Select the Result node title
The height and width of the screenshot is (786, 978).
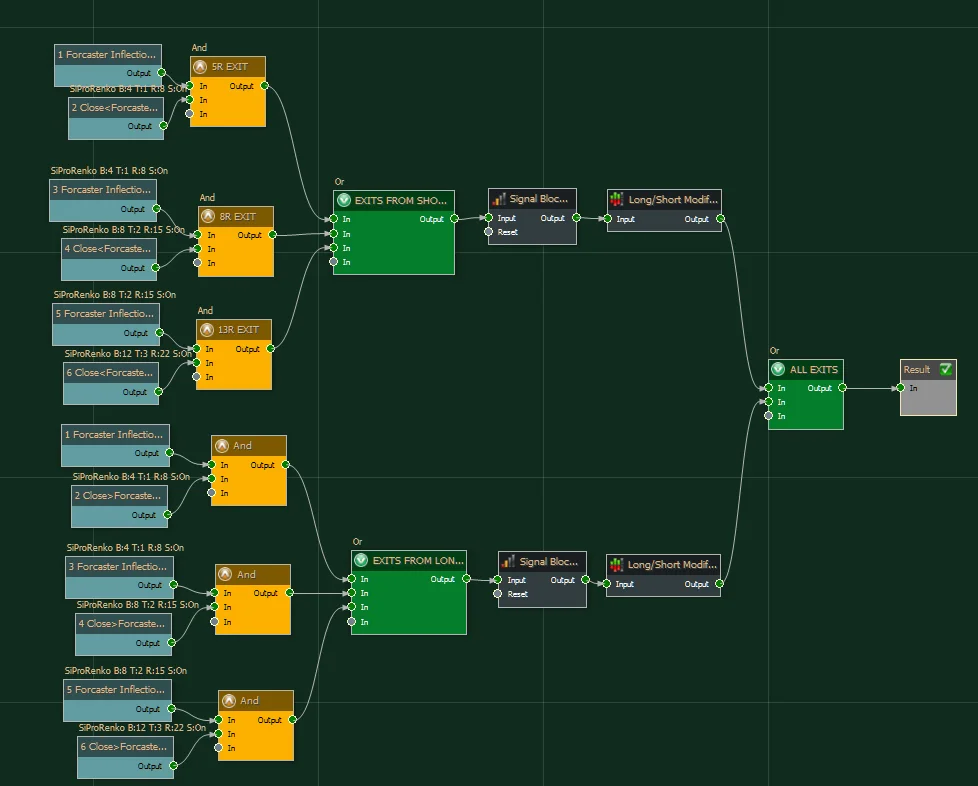click(917, 369)
